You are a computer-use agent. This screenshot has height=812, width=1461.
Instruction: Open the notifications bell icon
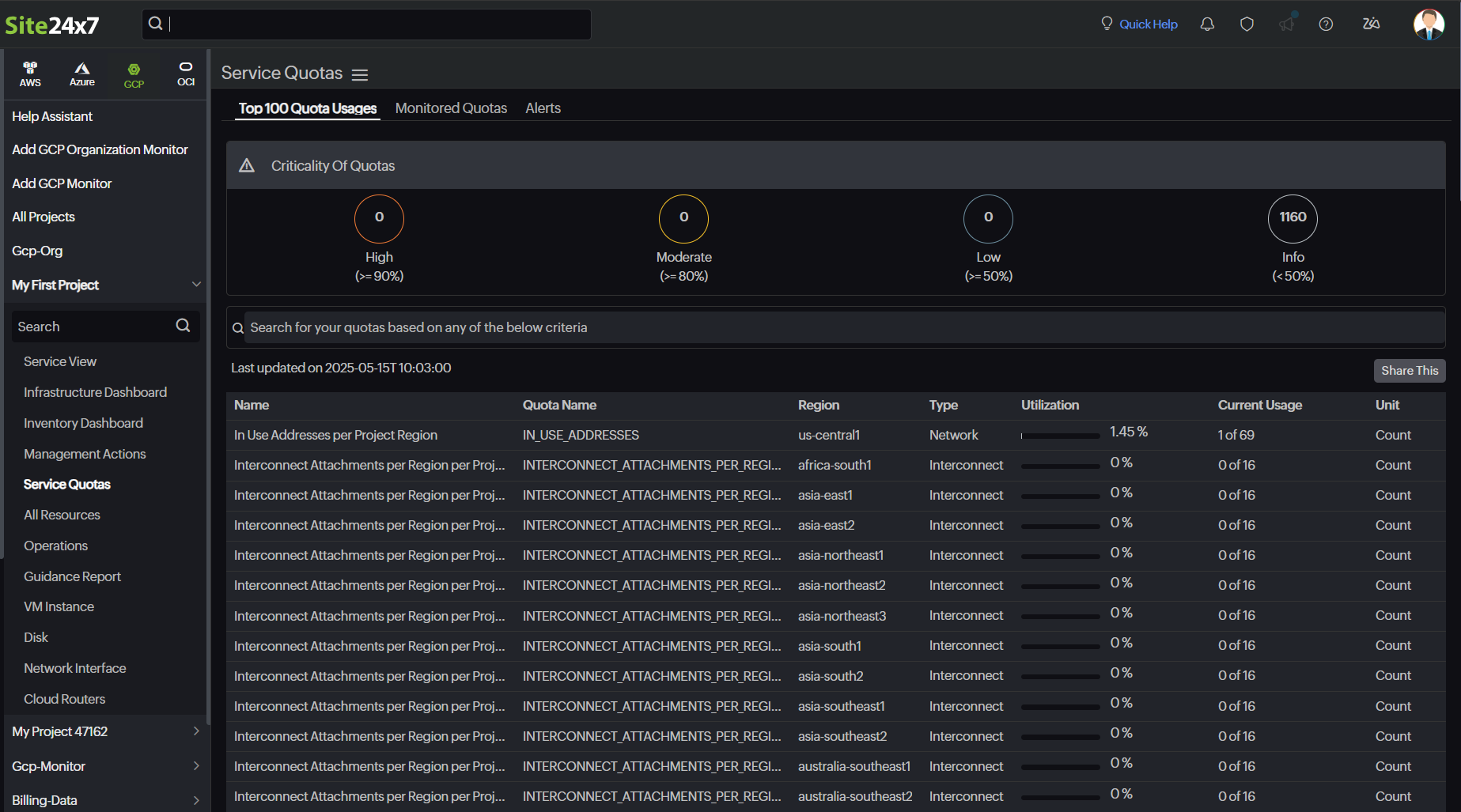(x=1207, y=25)
